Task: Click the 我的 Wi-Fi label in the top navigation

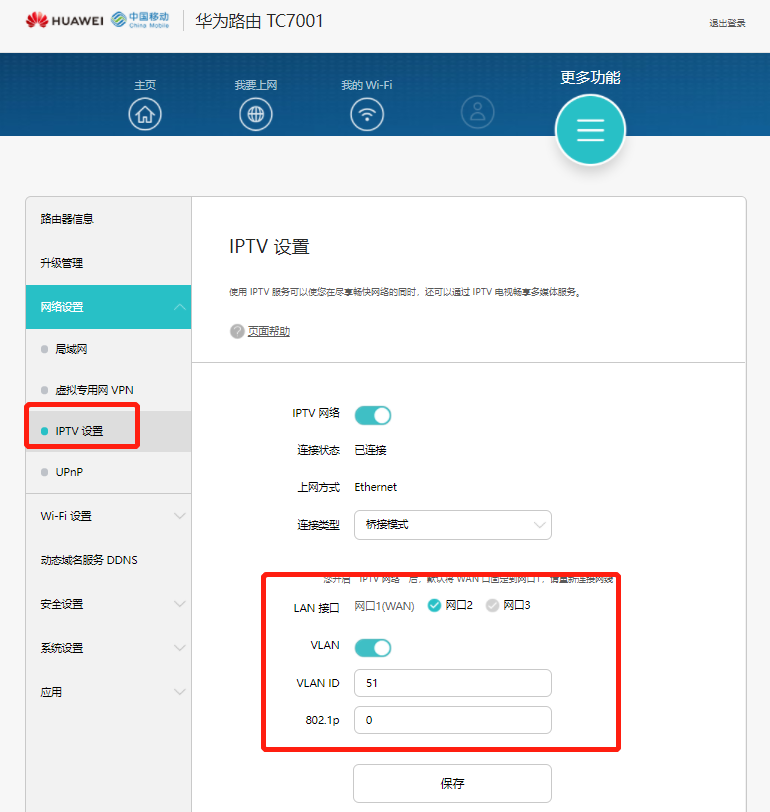Action: coord(367,85)
